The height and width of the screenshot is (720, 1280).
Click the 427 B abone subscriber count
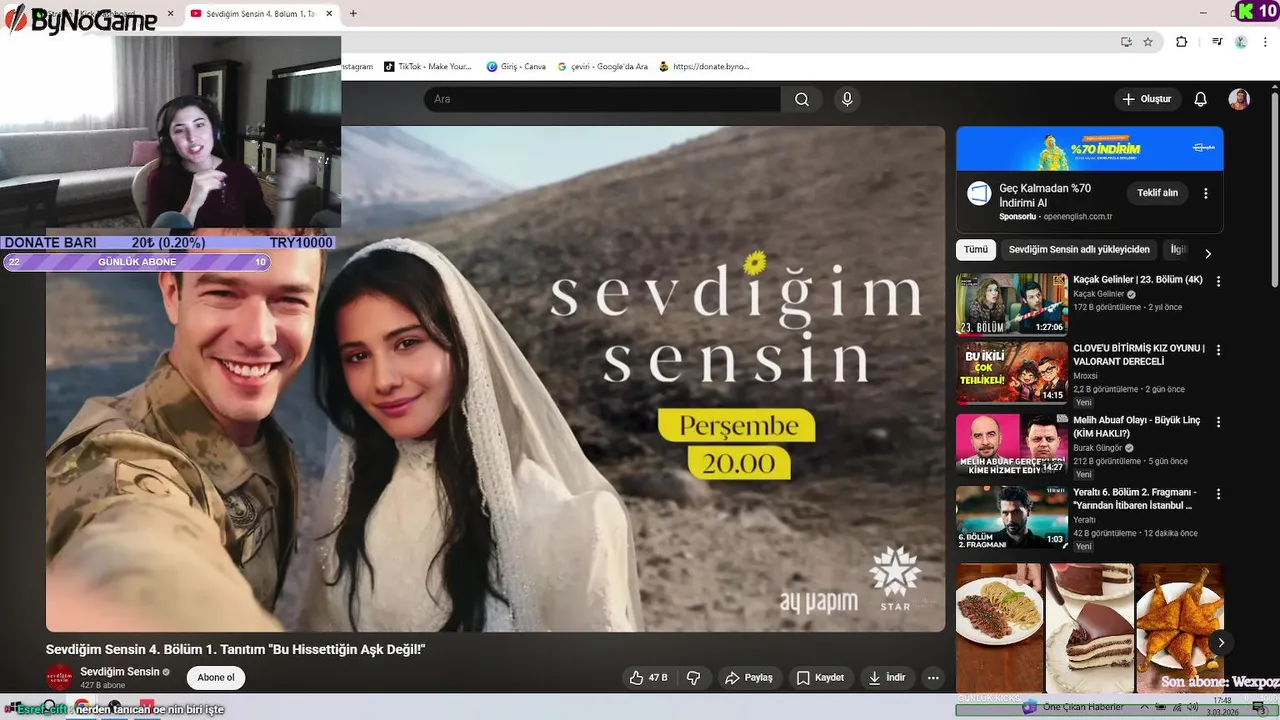[103, 686]
